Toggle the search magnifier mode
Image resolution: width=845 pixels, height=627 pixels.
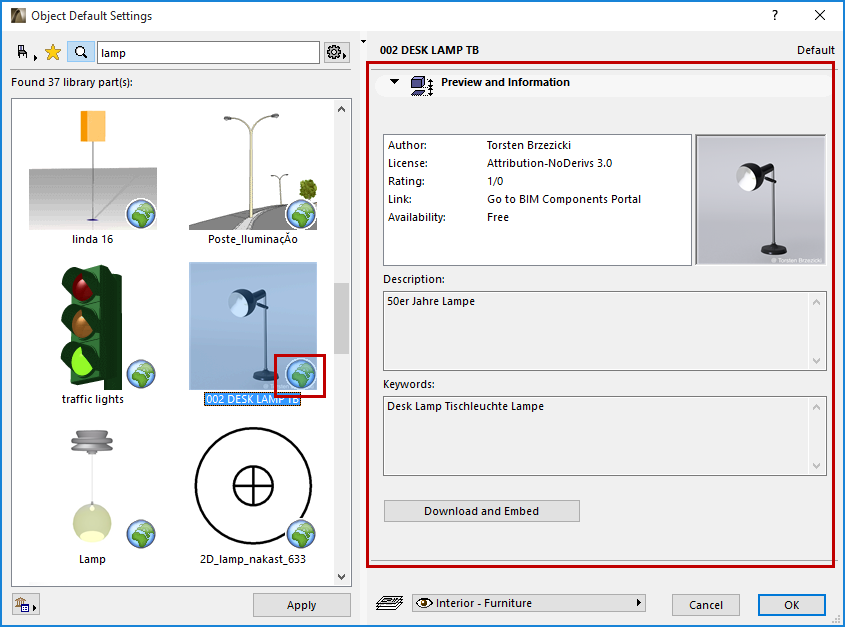pos(81,52)
